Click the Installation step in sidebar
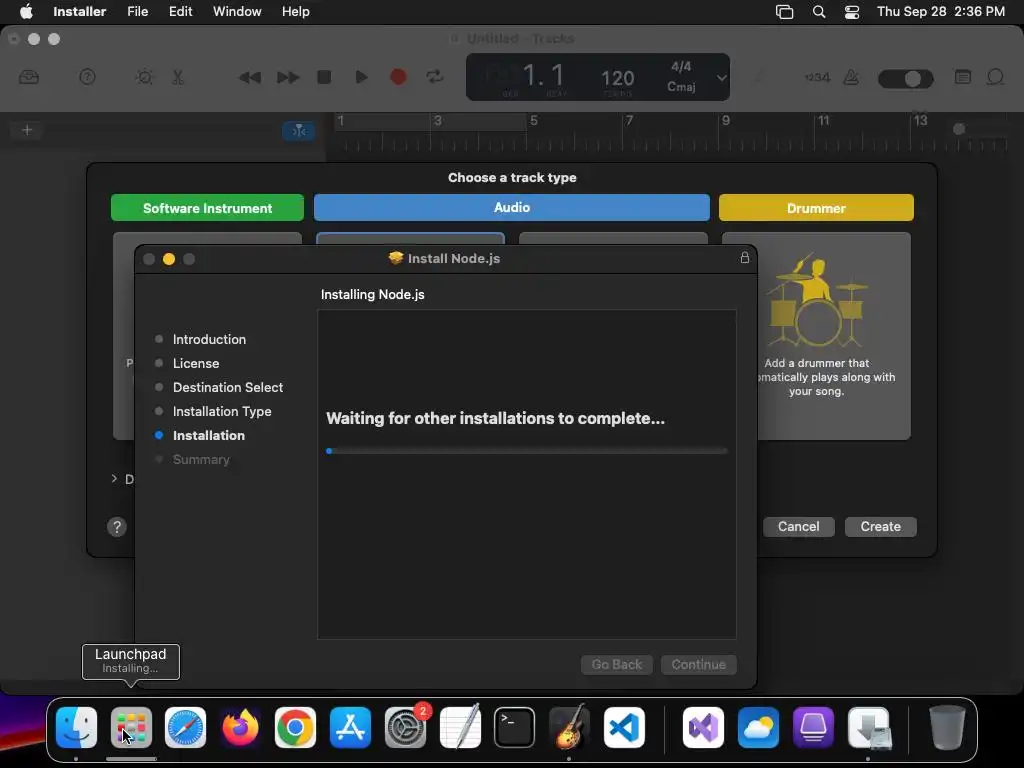Screen dimensions: 1024x768 pyautogui.click(x=208, y=436)
